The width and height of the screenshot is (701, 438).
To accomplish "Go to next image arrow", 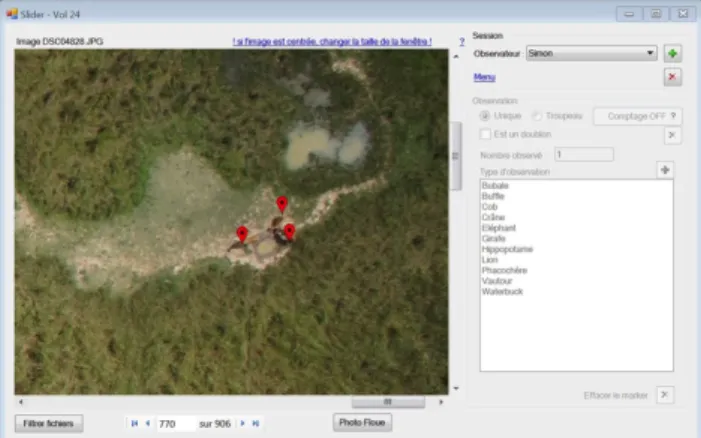I will [x=242, y=423].
